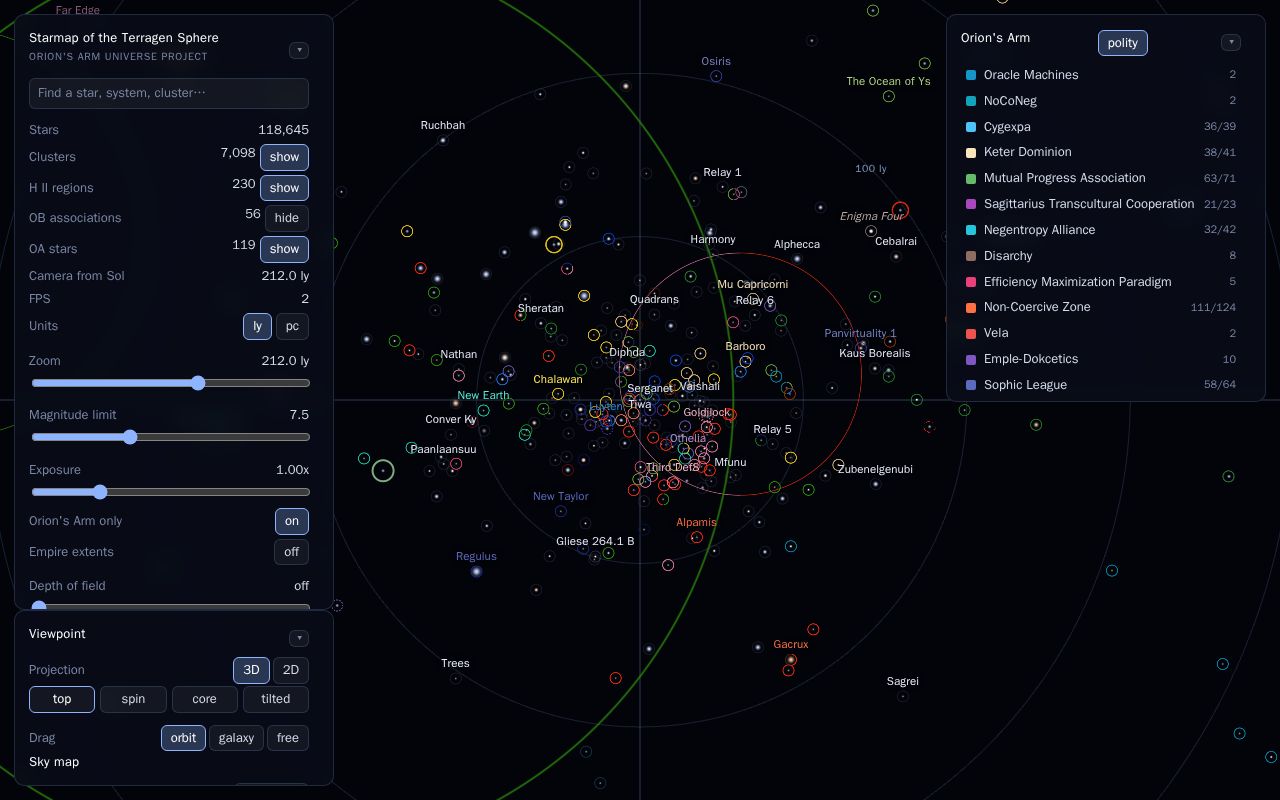This screenshot has height=800, width=1280.
Task: Open the polity grouping dropdown
Action: tap(1123, 43)
